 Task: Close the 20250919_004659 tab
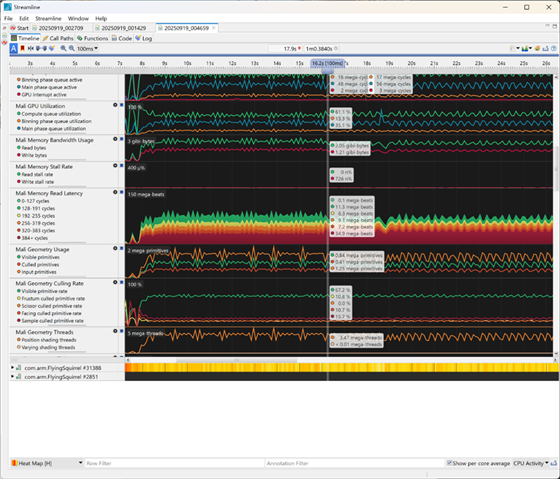tap(214, 28)
